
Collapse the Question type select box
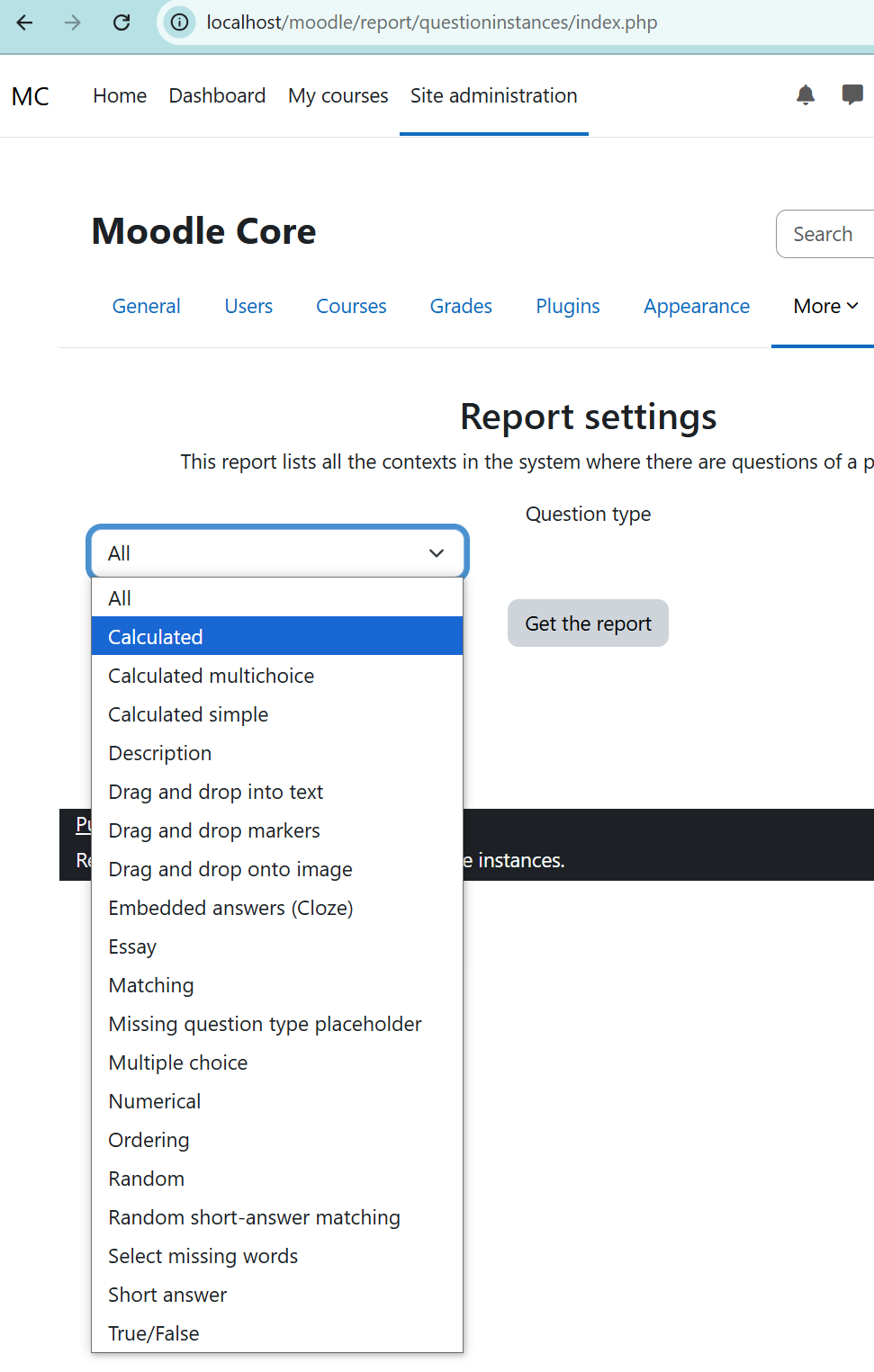click(277, 552)
